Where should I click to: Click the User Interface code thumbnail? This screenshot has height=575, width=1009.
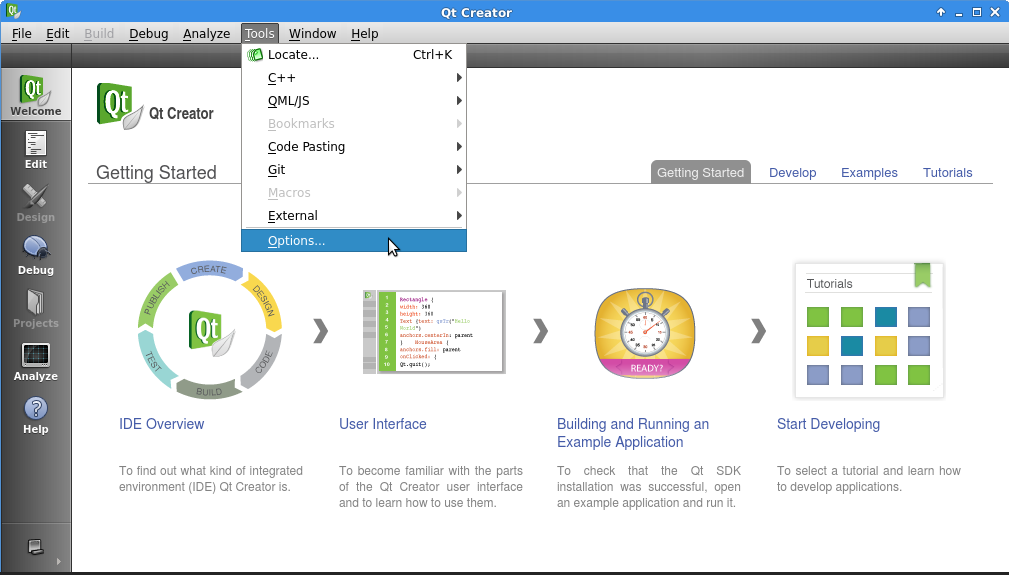434,332
